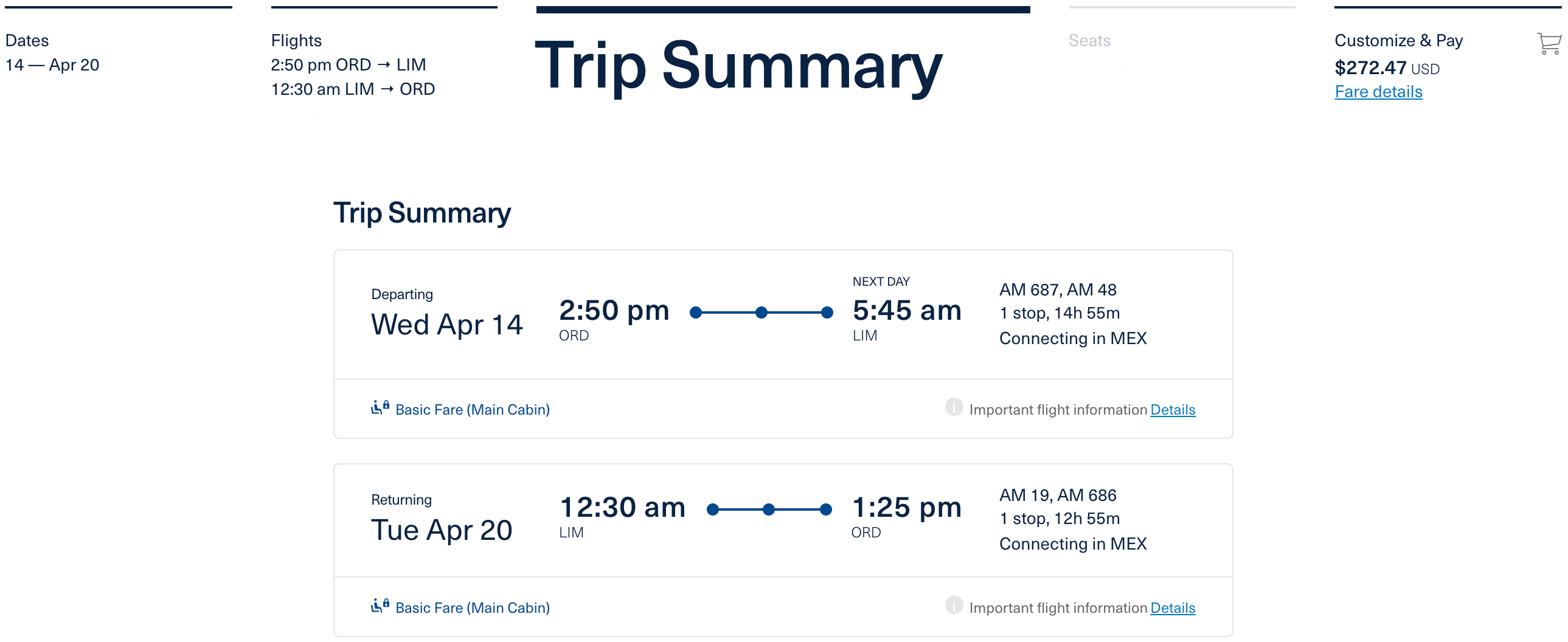Open Details for the departing flight information
Viewport: 1568px width, 642px height.
[x=1172, y=410]
